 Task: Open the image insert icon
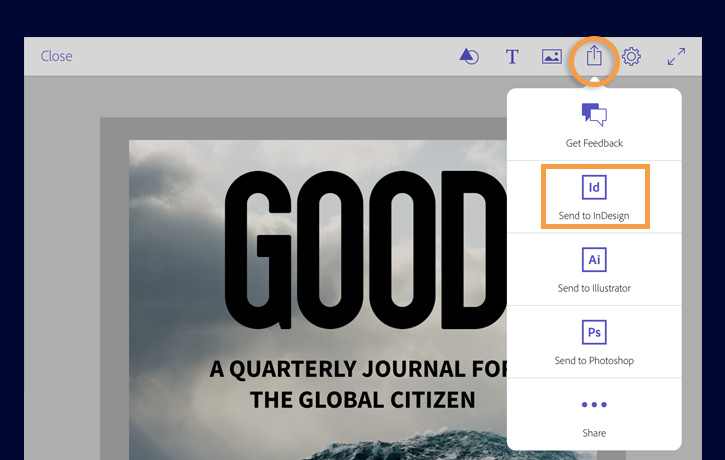[552, 56]
